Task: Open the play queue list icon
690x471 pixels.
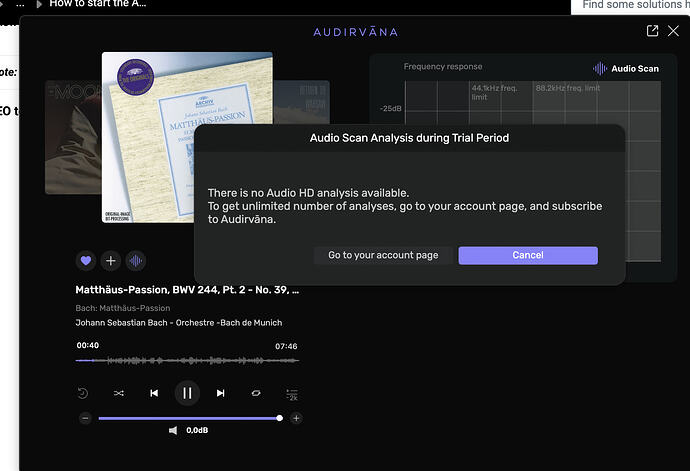Action: (x=292, y=394)
